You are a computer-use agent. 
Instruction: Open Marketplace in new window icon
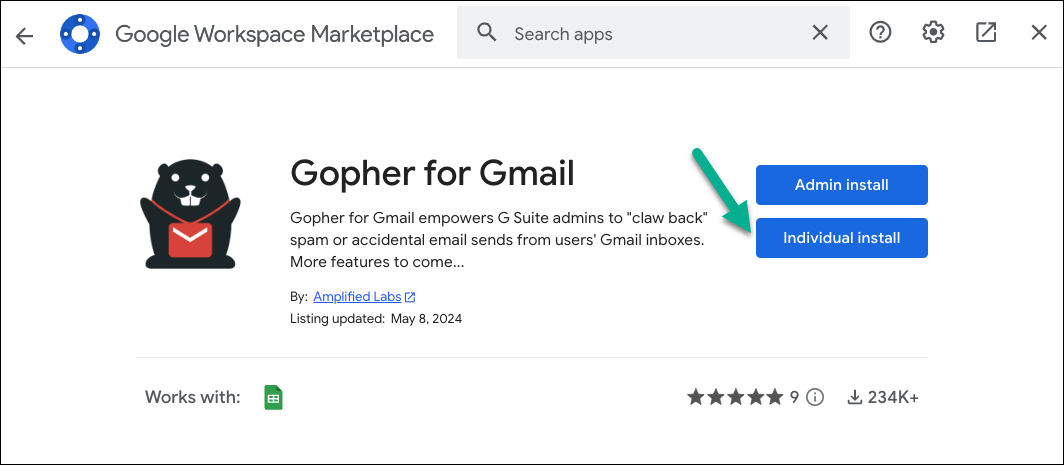pos(986,33)
